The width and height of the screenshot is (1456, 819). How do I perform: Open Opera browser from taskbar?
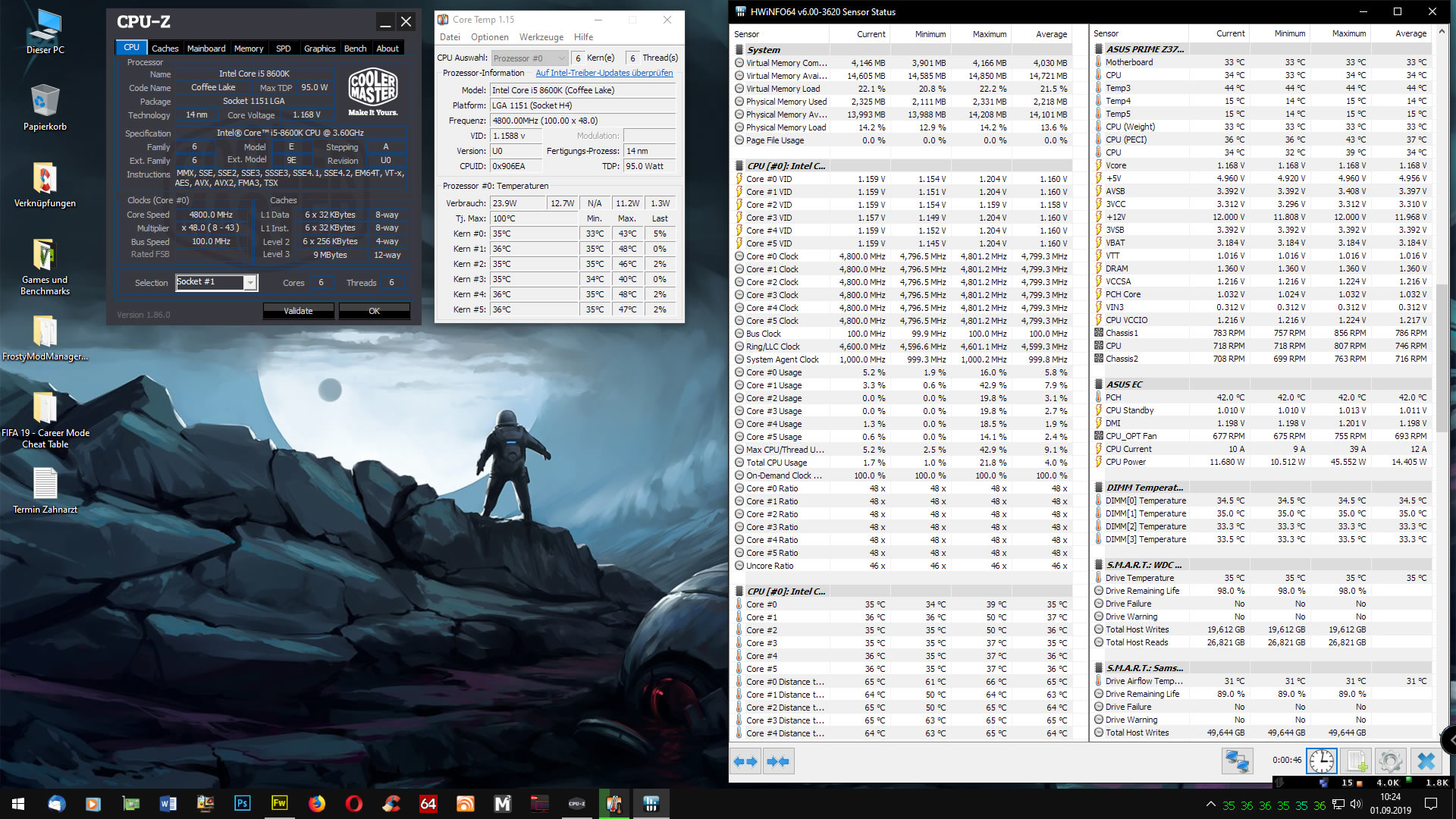pos(353,804)
